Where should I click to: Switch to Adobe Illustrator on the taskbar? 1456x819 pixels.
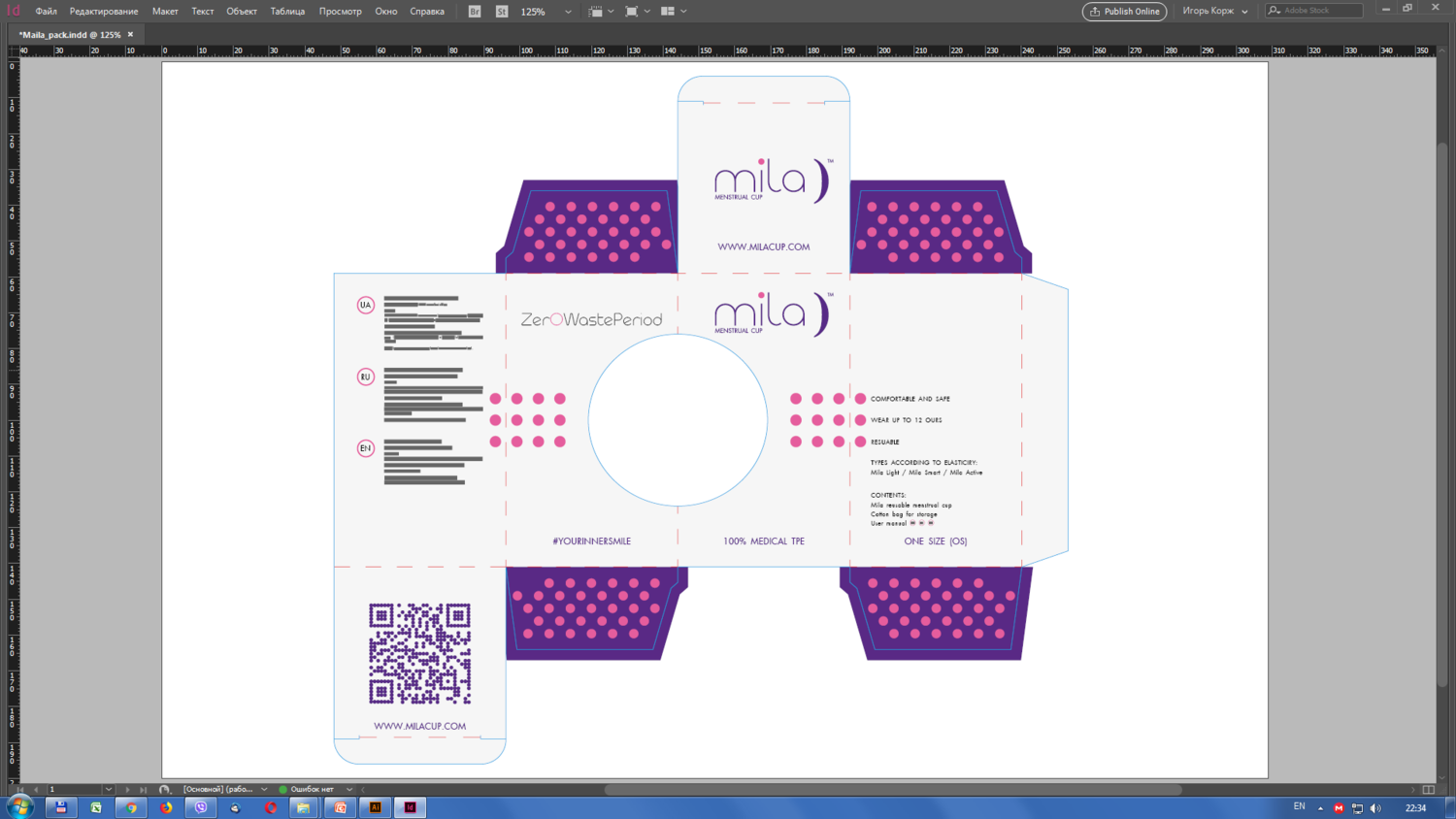[376, 807]
